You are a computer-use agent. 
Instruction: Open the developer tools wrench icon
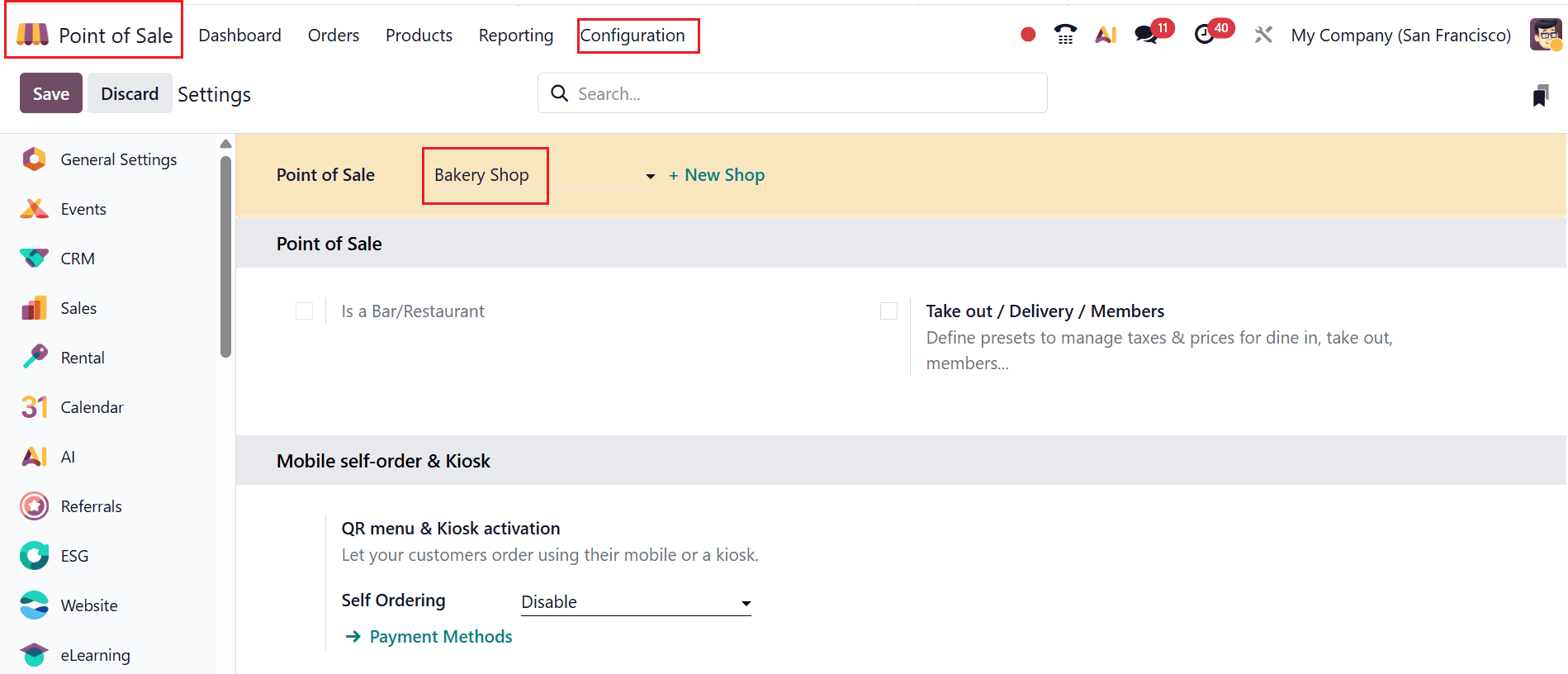tap(1263, 35)
